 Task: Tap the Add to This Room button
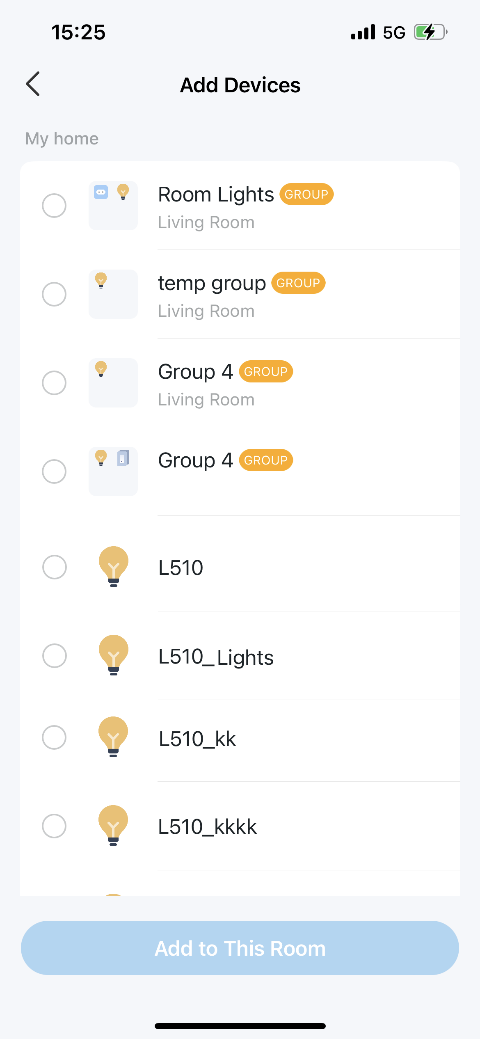tap(240, 948)
